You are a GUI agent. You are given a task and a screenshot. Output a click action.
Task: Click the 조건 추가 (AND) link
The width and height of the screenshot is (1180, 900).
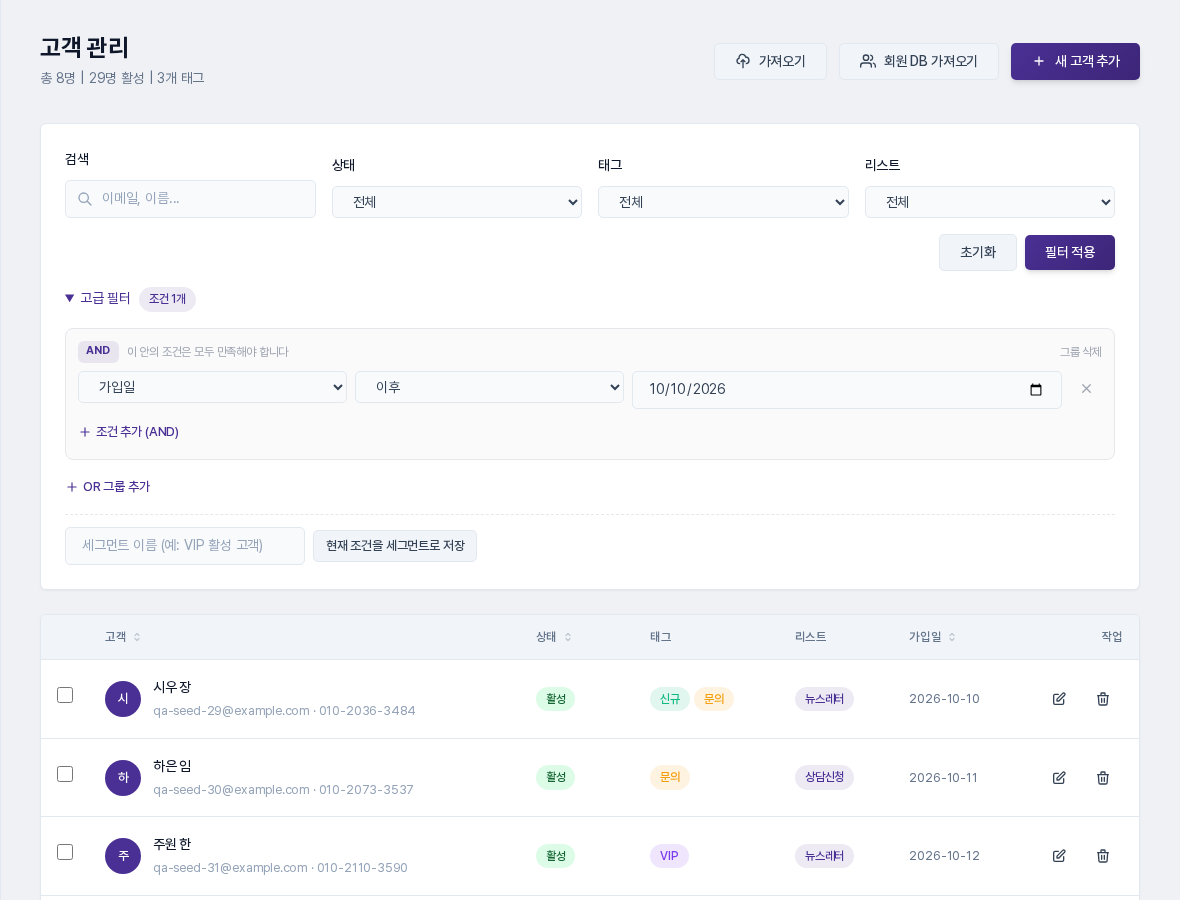[x=129, y=432]
